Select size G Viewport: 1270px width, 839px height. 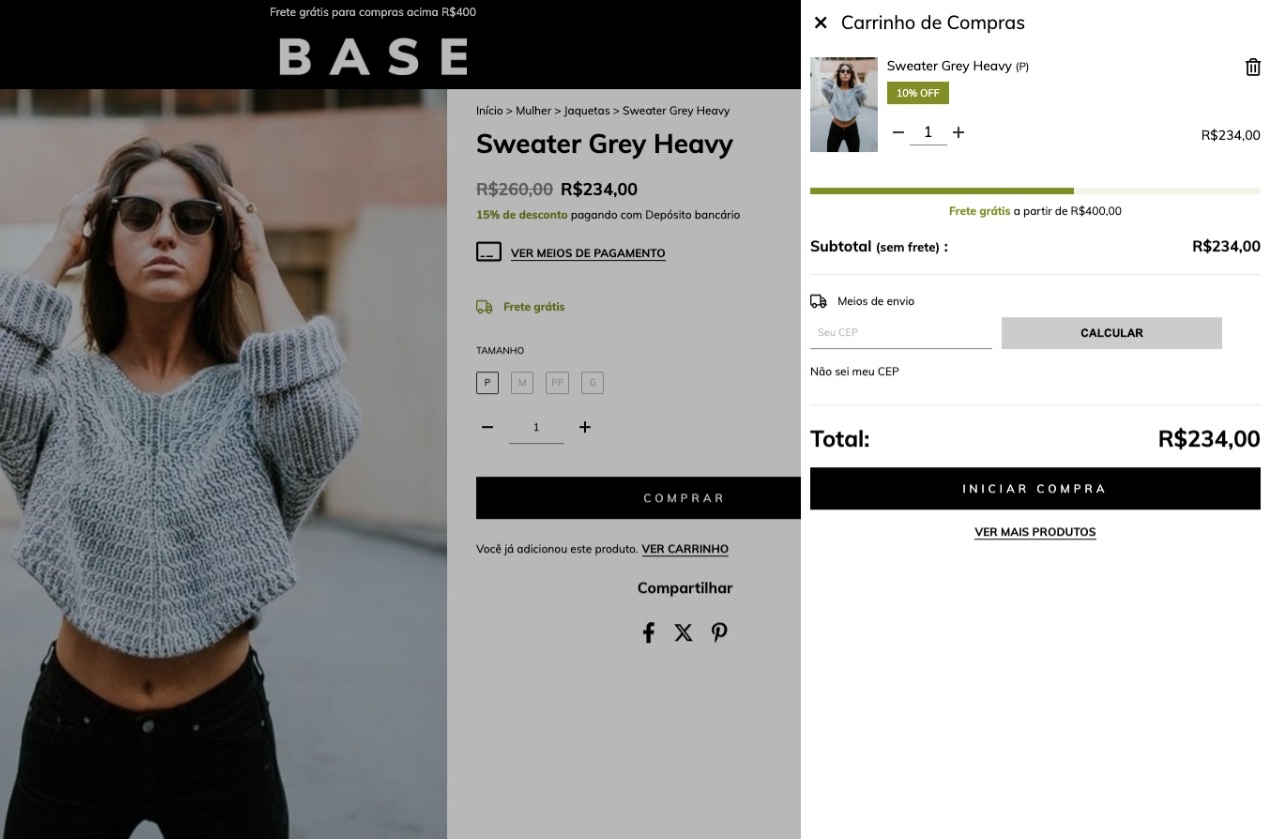point(592,382)
